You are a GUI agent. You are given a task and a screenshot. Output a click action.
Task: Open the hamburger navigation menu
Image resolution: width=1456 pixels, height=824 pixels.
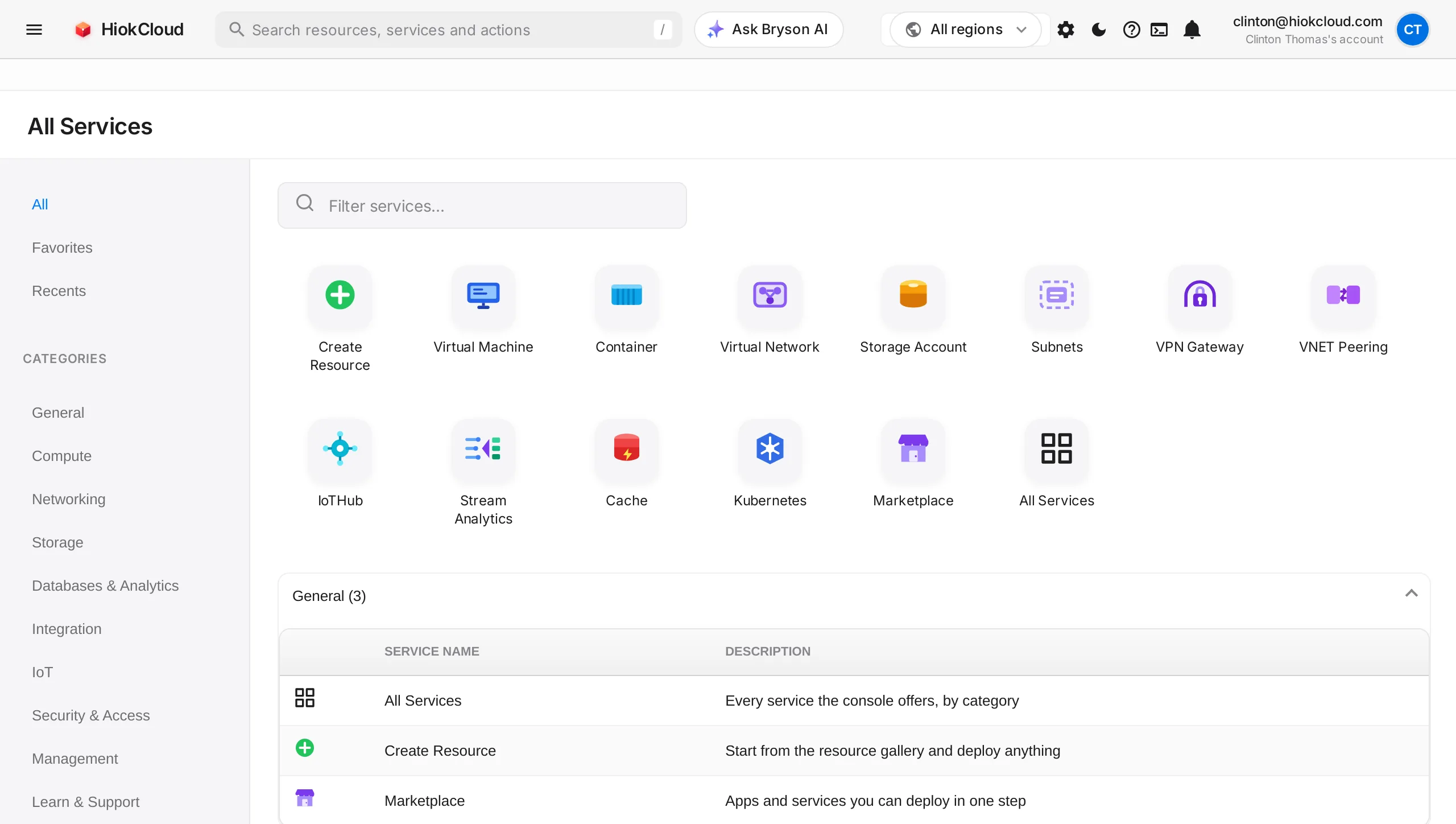34,30
